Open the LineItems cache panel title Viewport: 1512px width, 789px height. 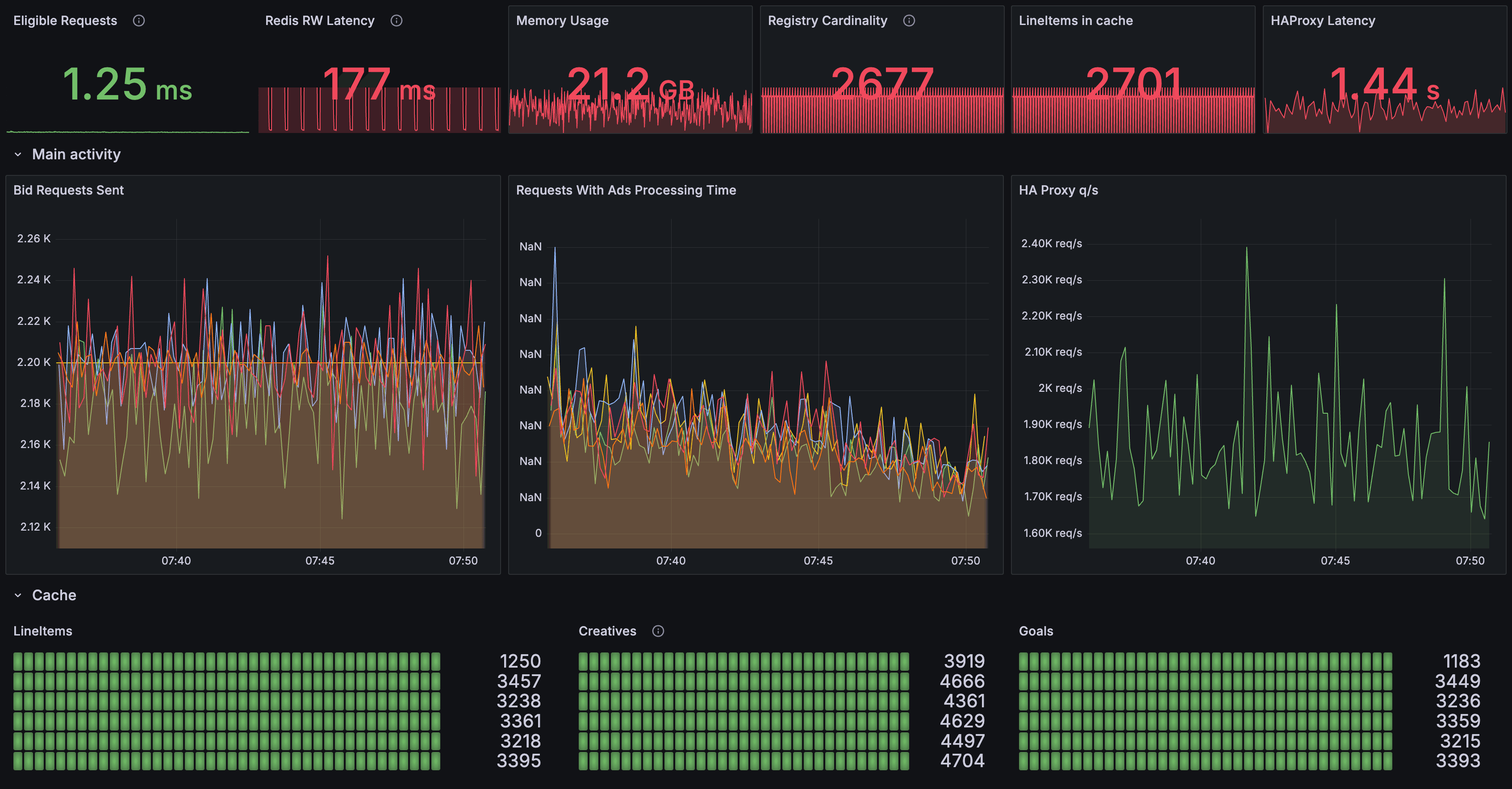pos(42,631)
